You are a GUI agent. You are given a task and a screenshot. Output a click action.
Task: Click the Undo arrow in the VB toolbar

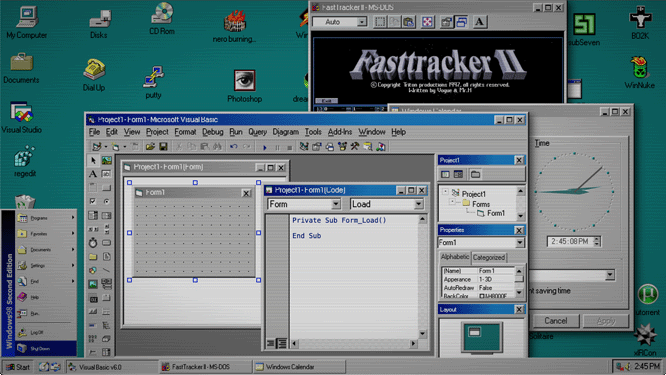(x=233, y=147)
